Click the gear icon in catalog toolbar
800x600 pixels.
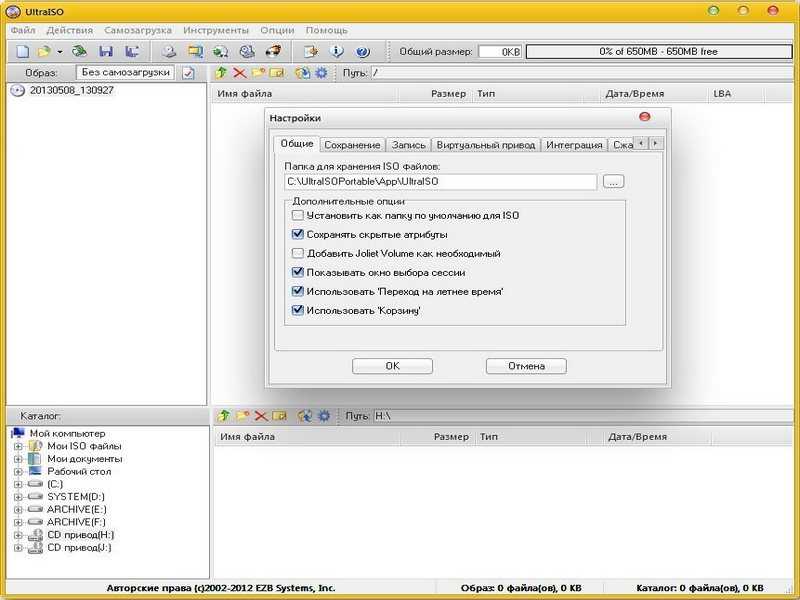[324, 416]
